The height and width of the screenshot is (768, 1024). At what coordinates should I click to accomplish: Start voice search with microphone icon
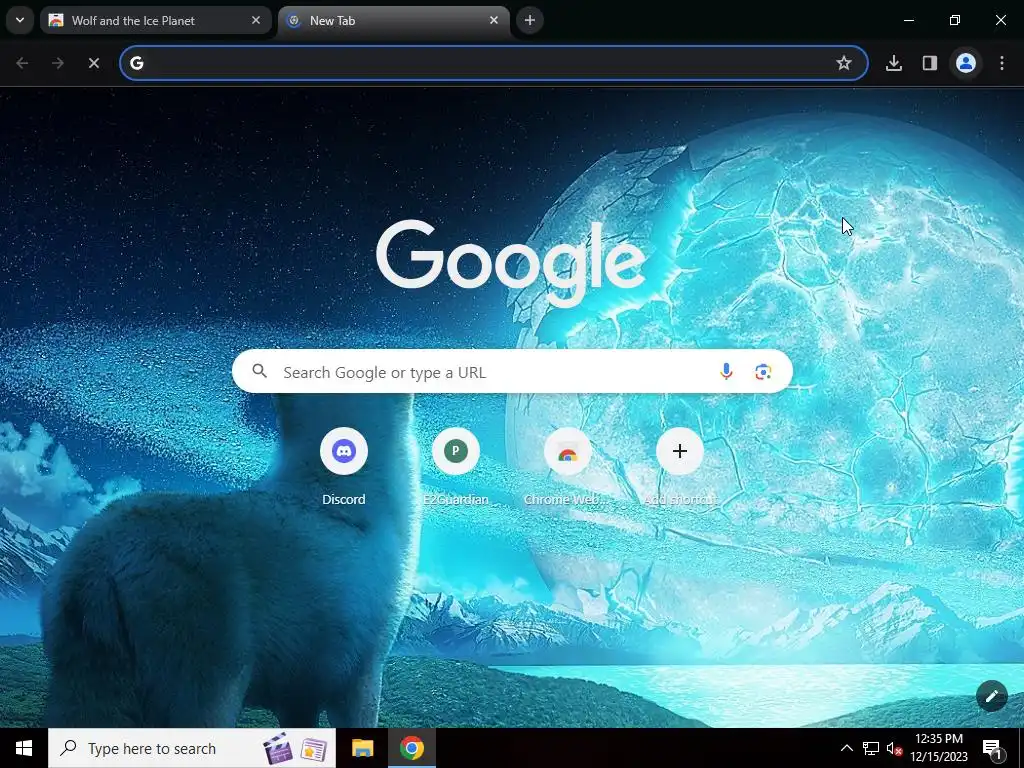pos(726,372)
